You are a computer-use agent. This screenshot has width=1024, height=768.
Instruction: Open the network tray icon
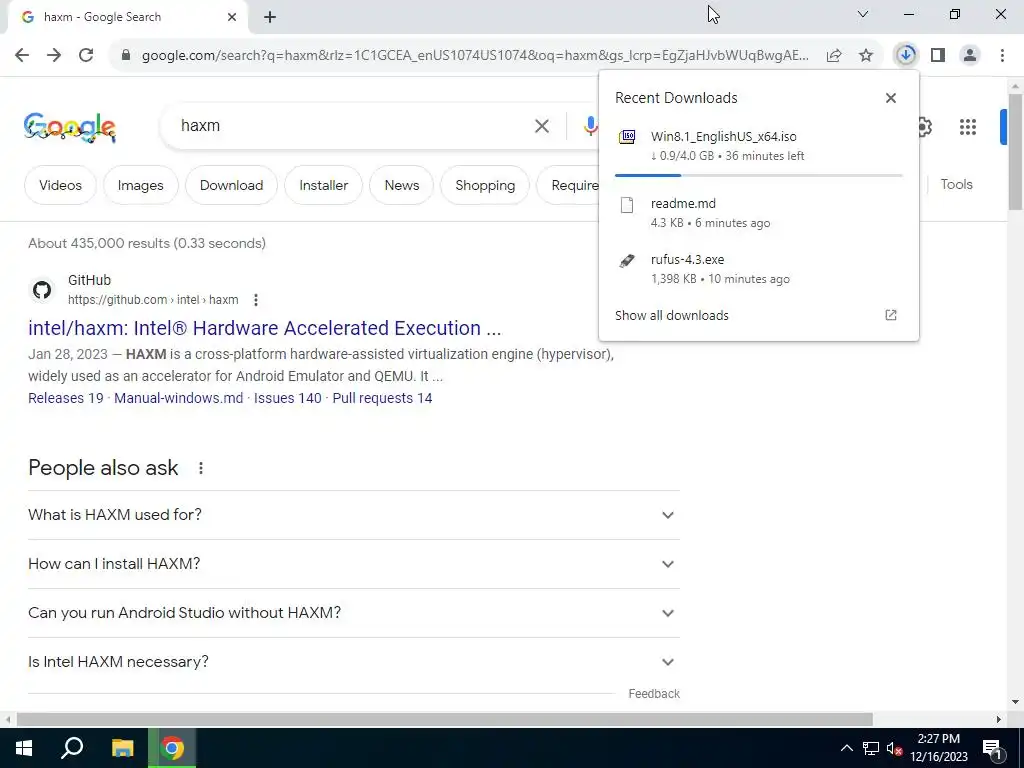click(x=871, y=748)
